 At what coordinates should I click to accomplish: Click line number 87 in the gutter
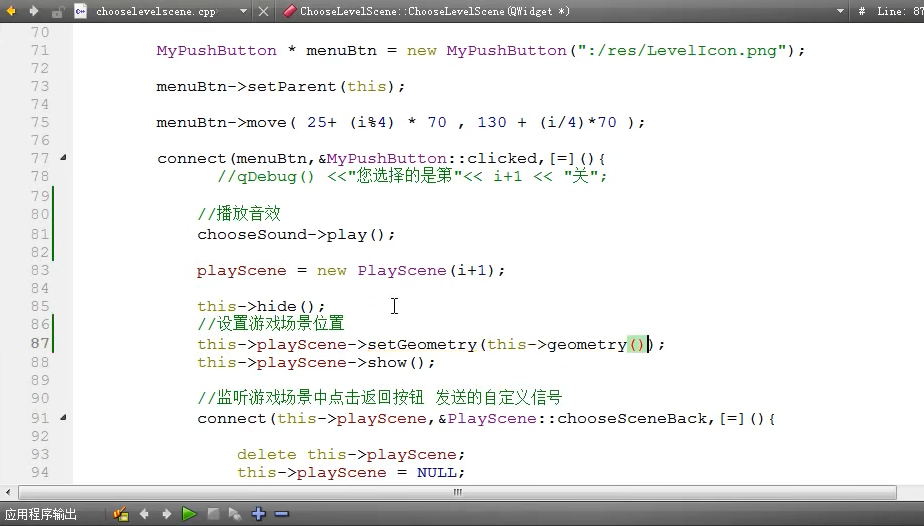[x=39, y=343]
